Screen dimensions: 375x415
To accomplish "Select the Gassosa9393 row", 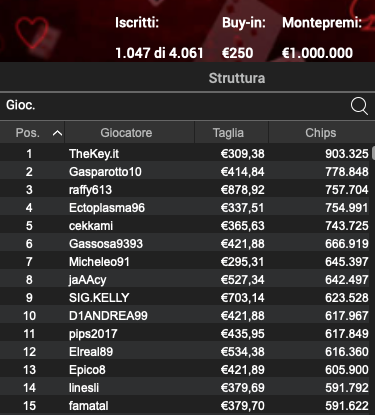I will click(x=186, y=244).
